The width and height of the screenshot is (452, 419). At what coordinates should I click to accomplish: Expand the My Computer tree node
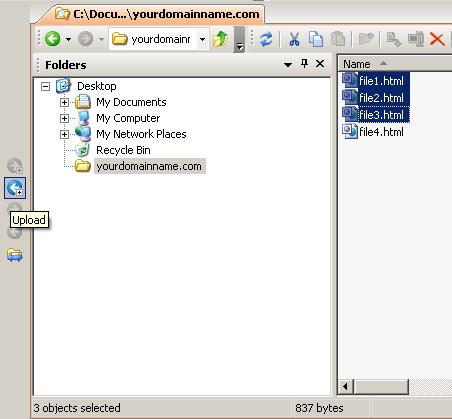tap(64, 118)
